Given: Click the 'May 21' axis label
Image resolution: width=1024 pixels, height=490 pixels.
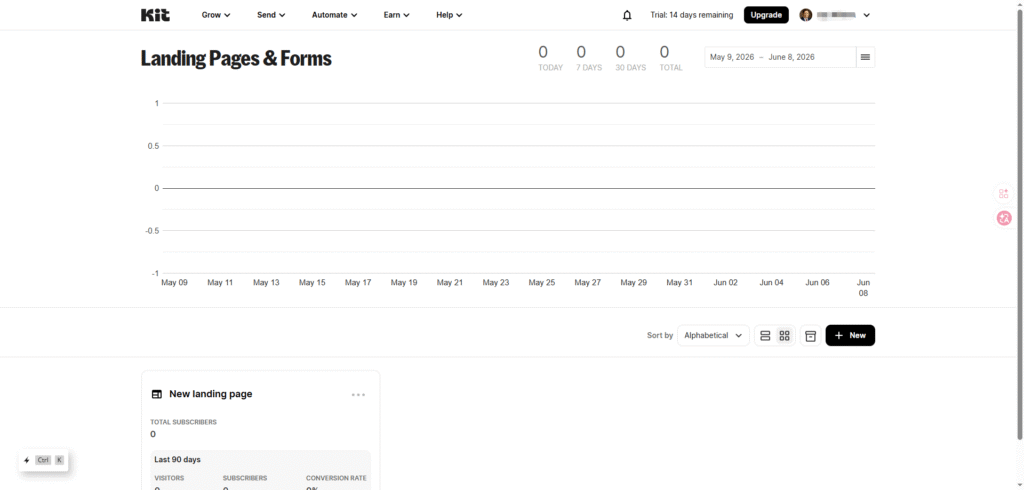Looking at the screenshot, I should [450, 282].
